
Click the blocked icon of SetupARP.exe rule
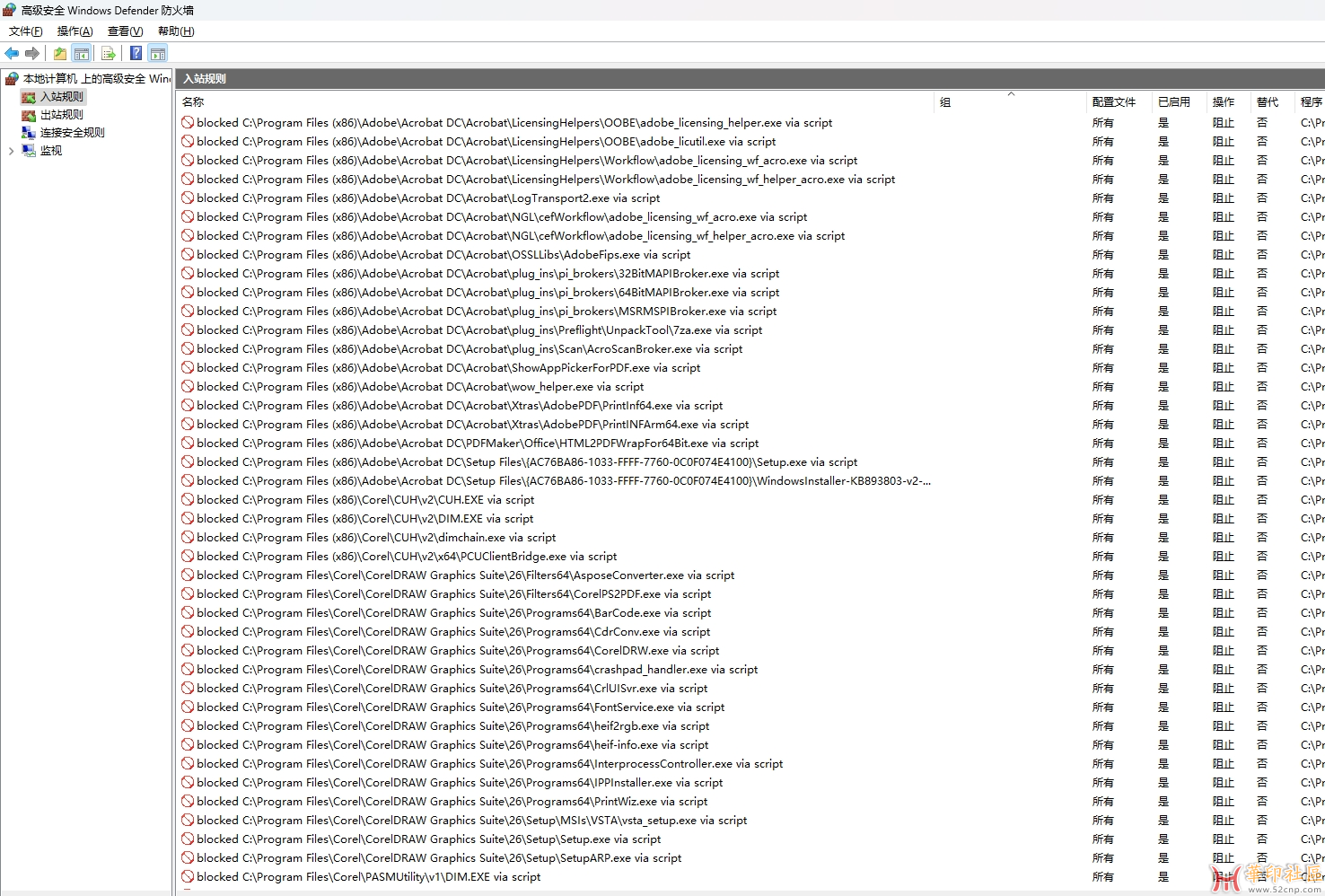[x=188, y=857]
